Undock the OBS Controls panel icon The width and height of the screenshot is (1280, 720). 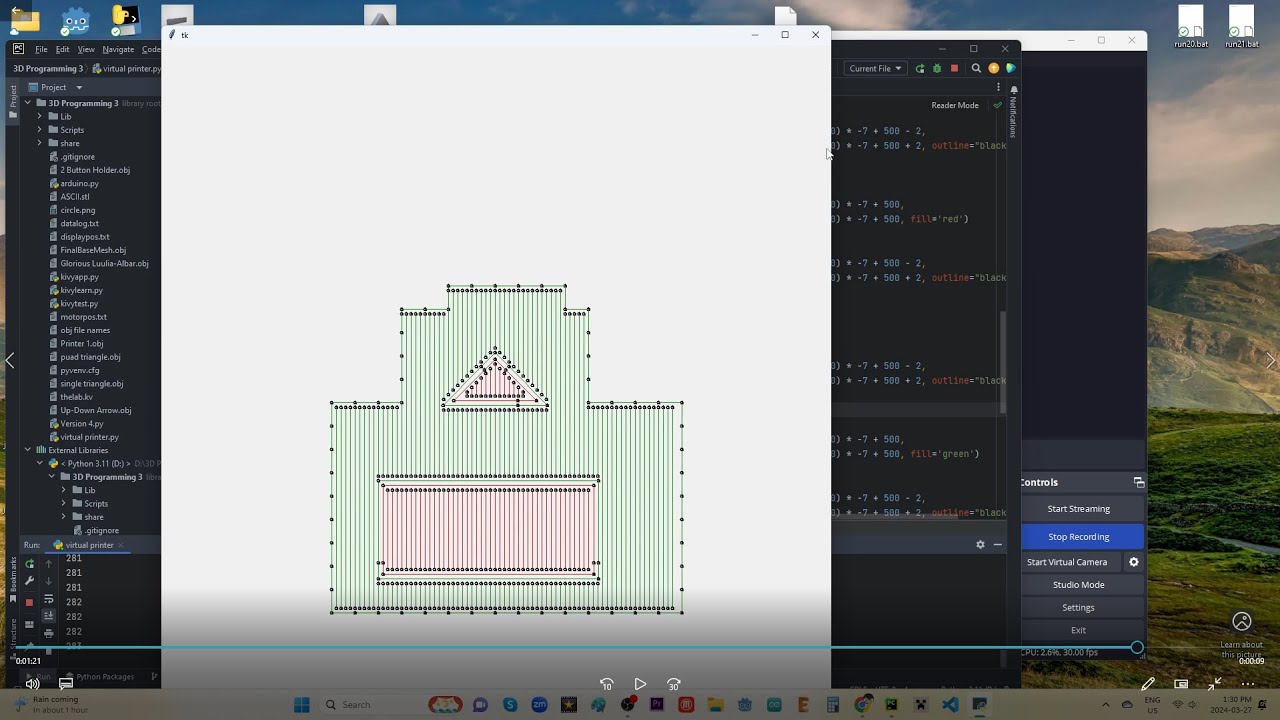click(x=1138, y=482)
